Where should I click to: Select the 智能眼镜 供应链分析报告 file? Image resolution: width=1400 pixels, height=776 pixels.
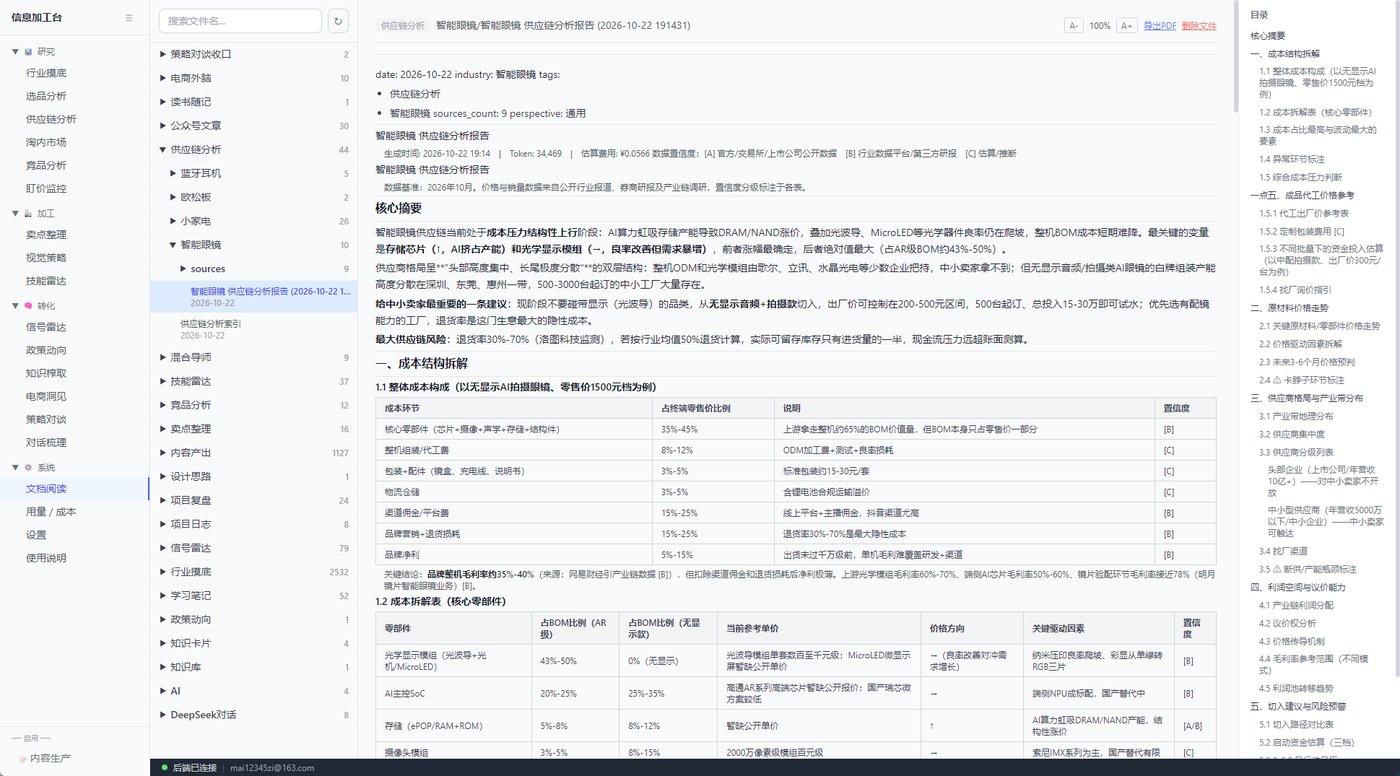click(x=254, y=297)
